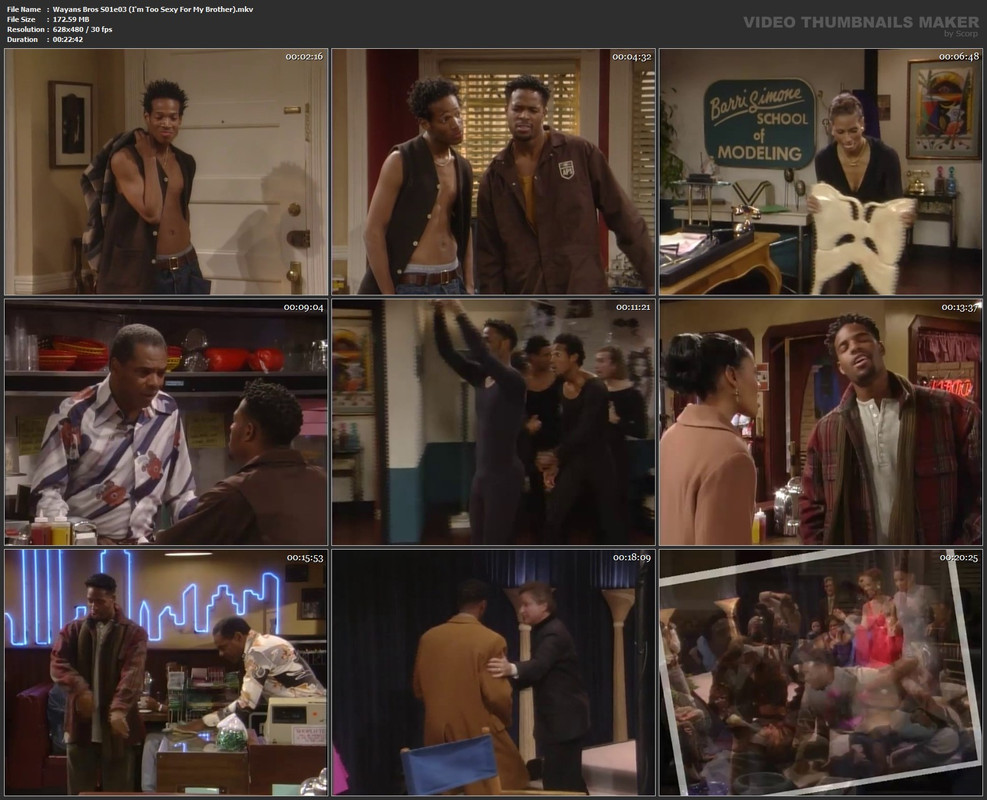987x800 pixels.
Task: Open the thumbnail stamped 00:18:09
Action: click(494, 673)
